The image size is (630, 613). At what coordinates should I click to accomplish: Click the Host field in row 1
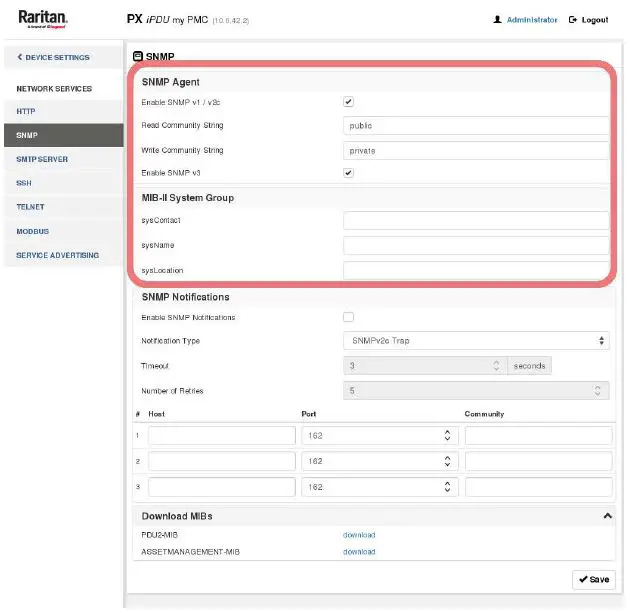(222, 435)
